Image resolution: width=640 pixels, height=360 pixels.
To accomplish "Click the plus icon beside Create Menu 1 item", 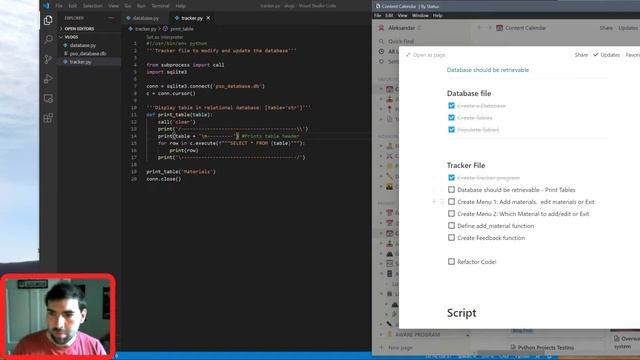I will point(434,202).
